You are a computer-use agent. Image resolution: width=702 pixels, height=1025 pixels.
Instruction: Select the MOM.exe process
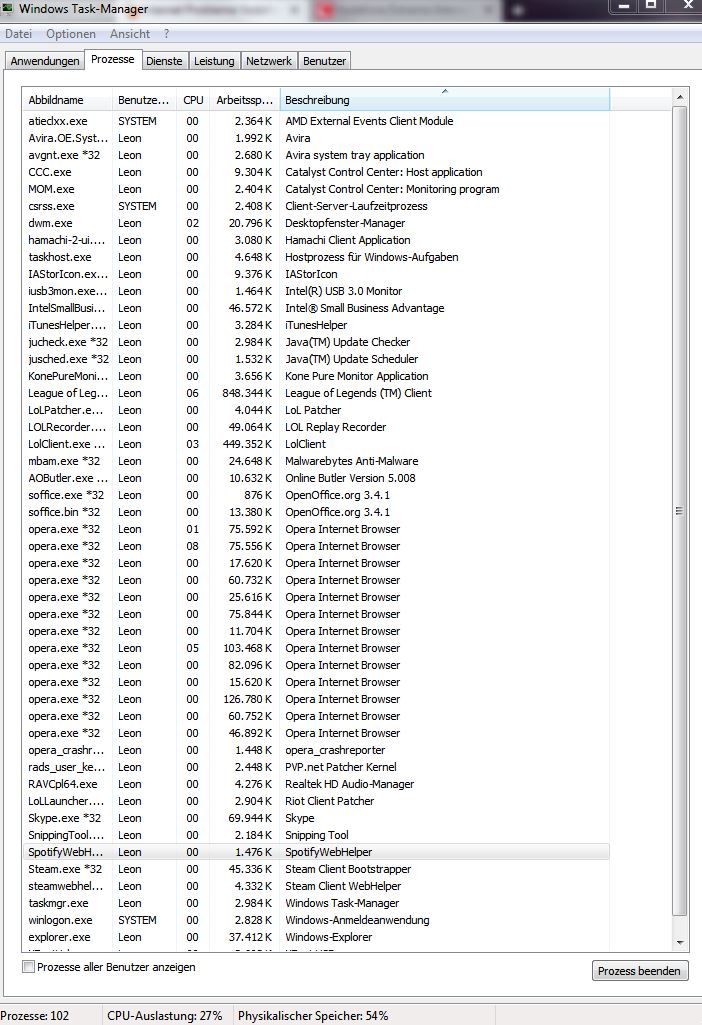click(316, 189)
